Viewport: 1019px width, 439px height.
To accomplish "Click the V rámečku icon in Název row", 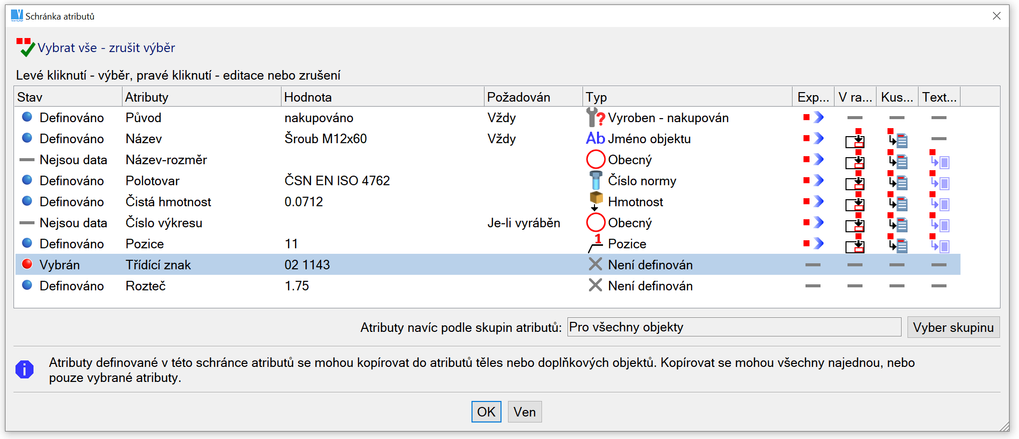I will point(854,139).
